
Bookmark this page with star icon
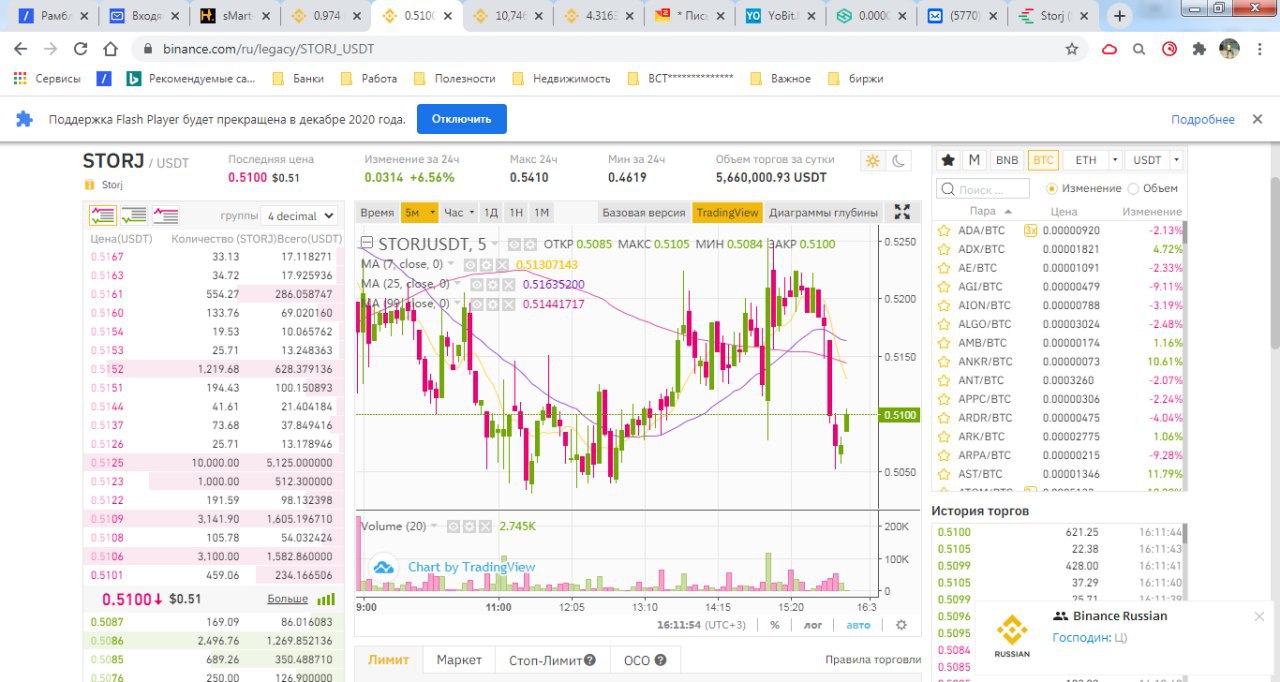point(1072,48)
